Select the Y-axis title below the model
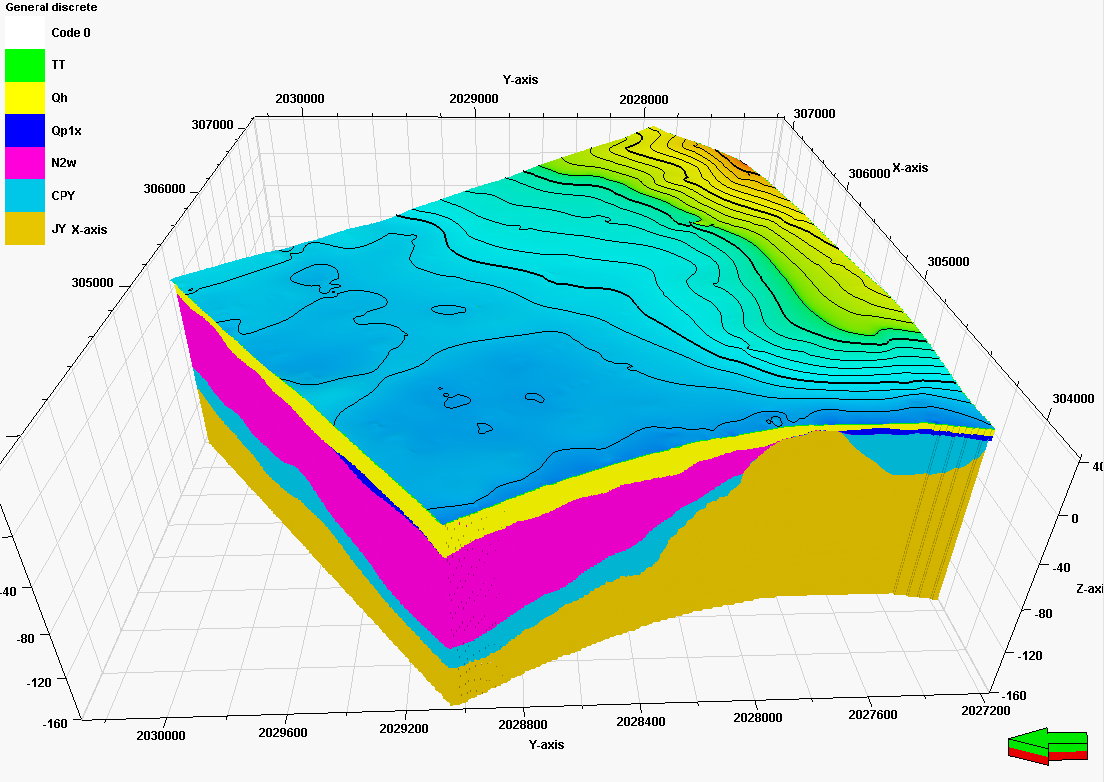Image resolution: width=1104 pixels, height=782 pixels. coord(546,745)
